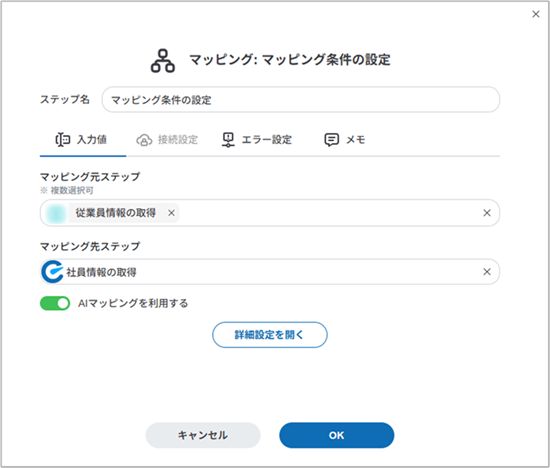This screenshot has height=468, width=550.
Task: Switch to the 入力値 tab
Action: (83, 140)
